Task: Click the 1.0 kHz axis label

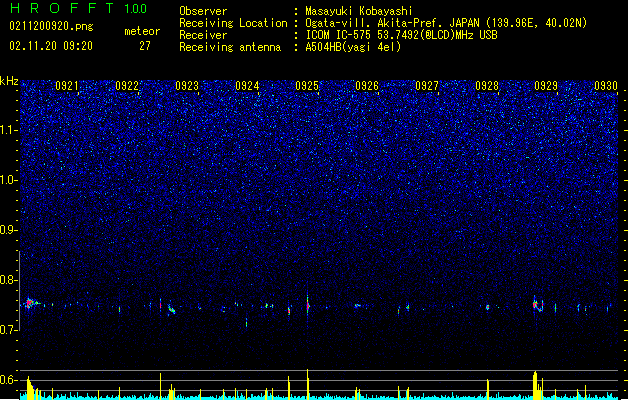Action: click(x=9, y=180)
